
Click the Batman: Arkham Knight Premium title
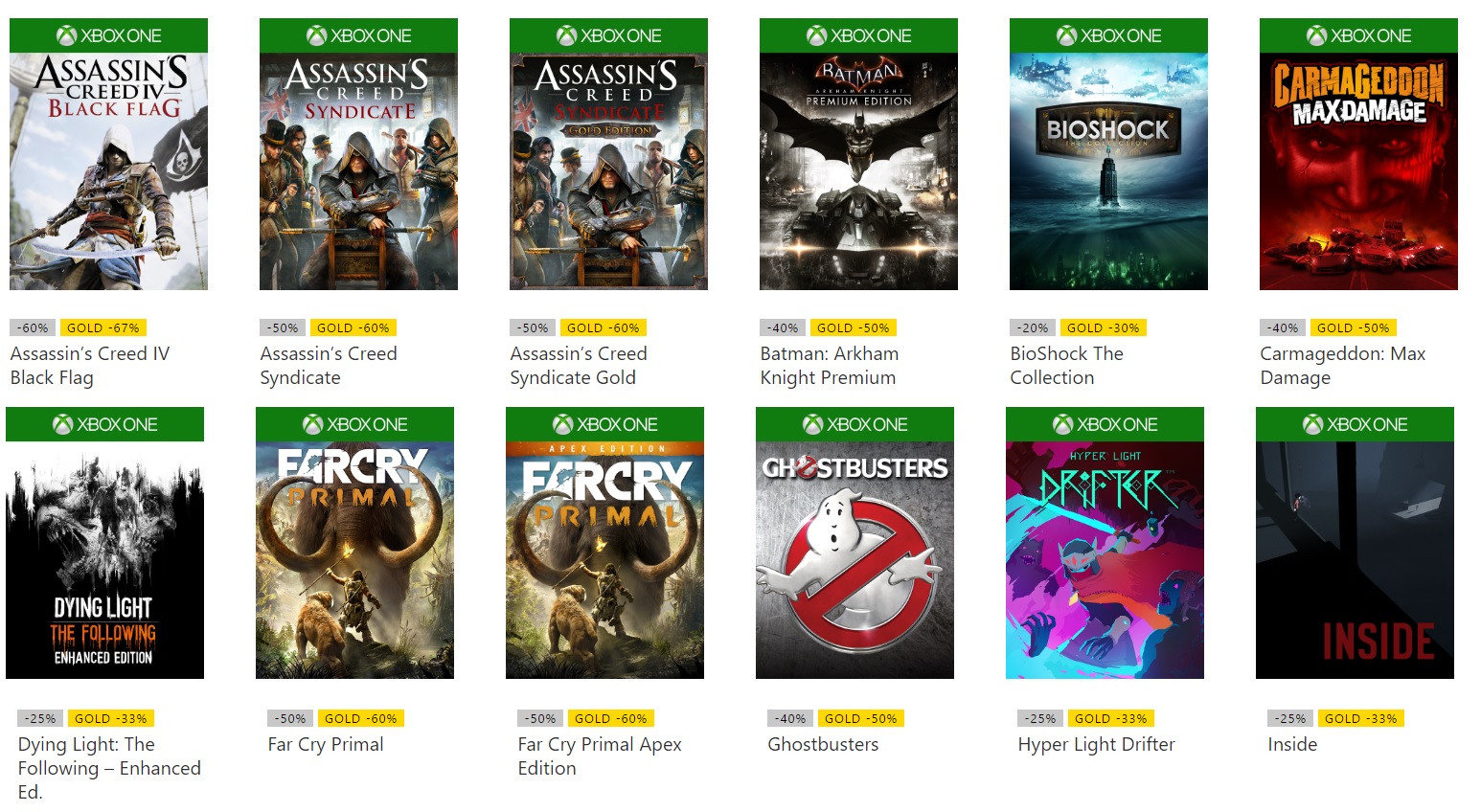pos(829,365)
